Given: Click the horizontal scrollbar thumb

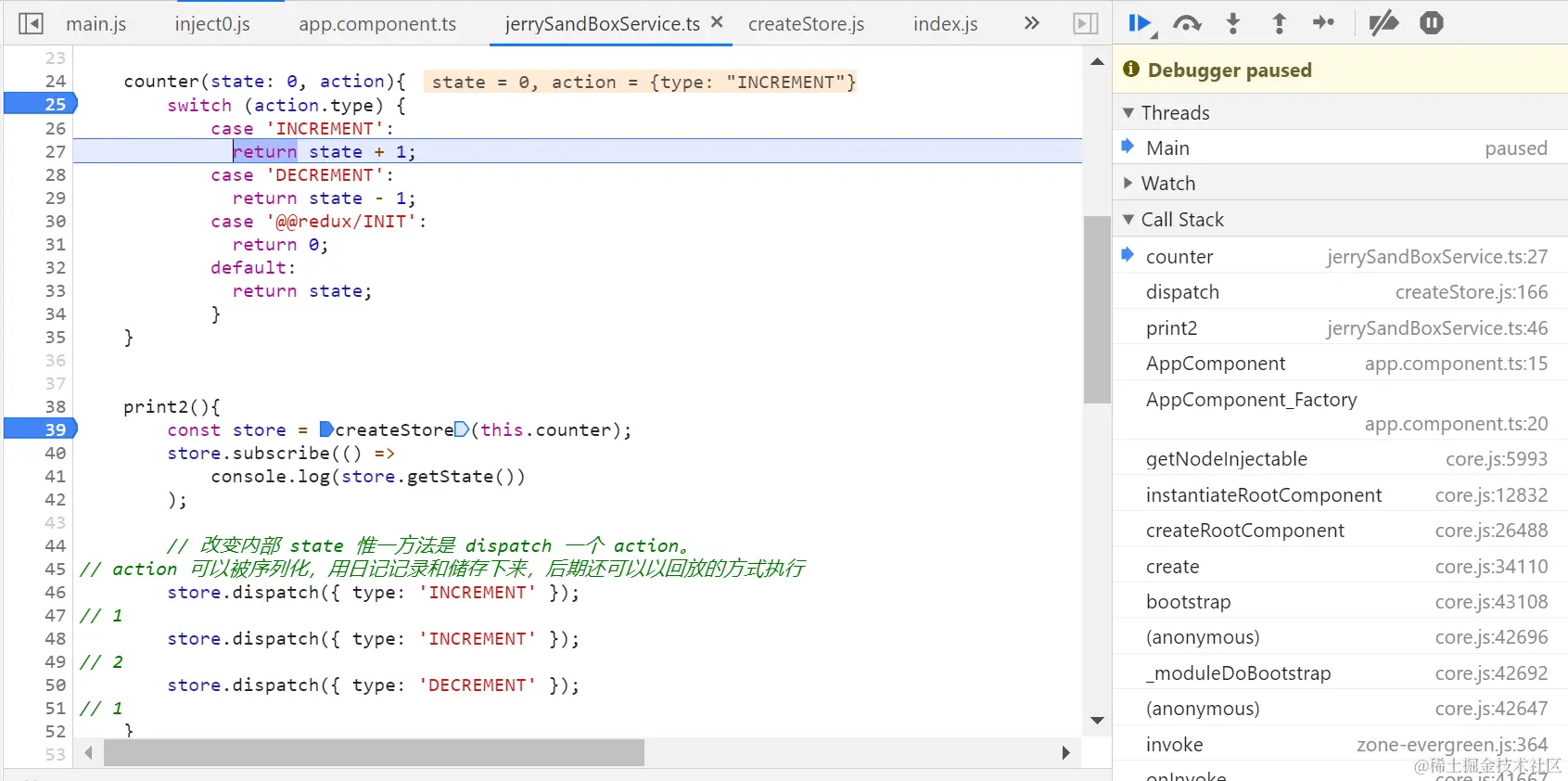Looking at the screenshot, I should (x=374, y=753).
